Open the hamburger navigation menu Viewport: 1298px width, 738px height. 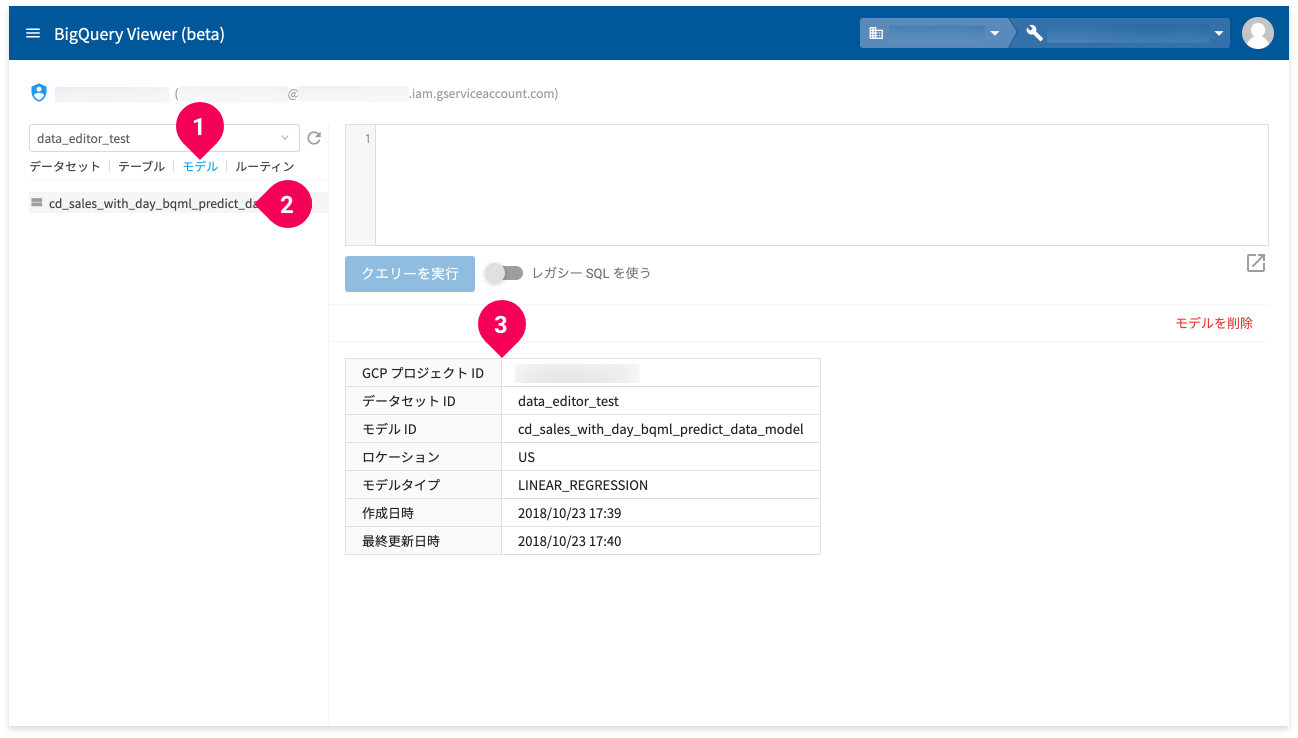33,34
